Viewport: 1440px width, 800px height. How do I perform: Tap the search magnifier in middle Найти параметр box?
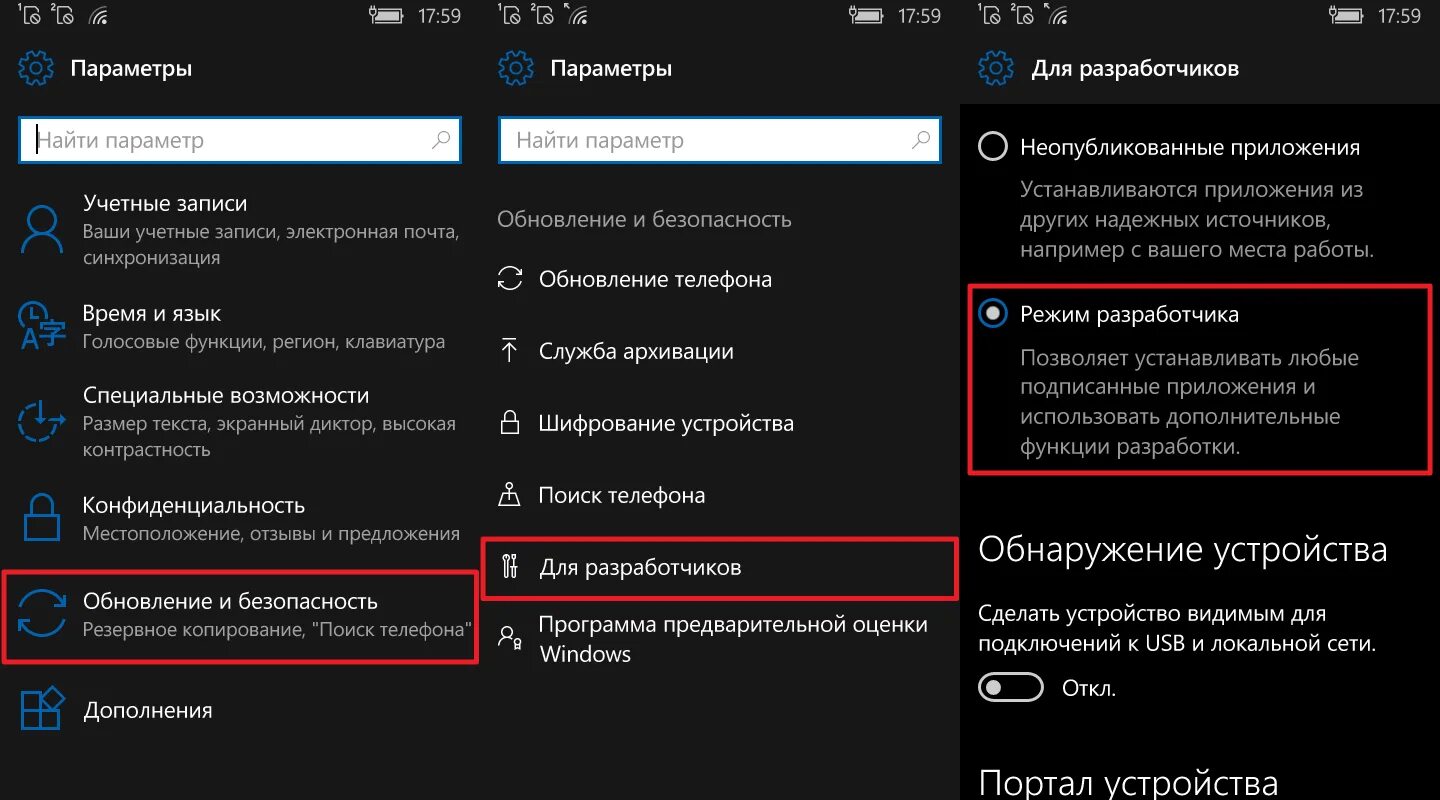click(x=920, y=140)
